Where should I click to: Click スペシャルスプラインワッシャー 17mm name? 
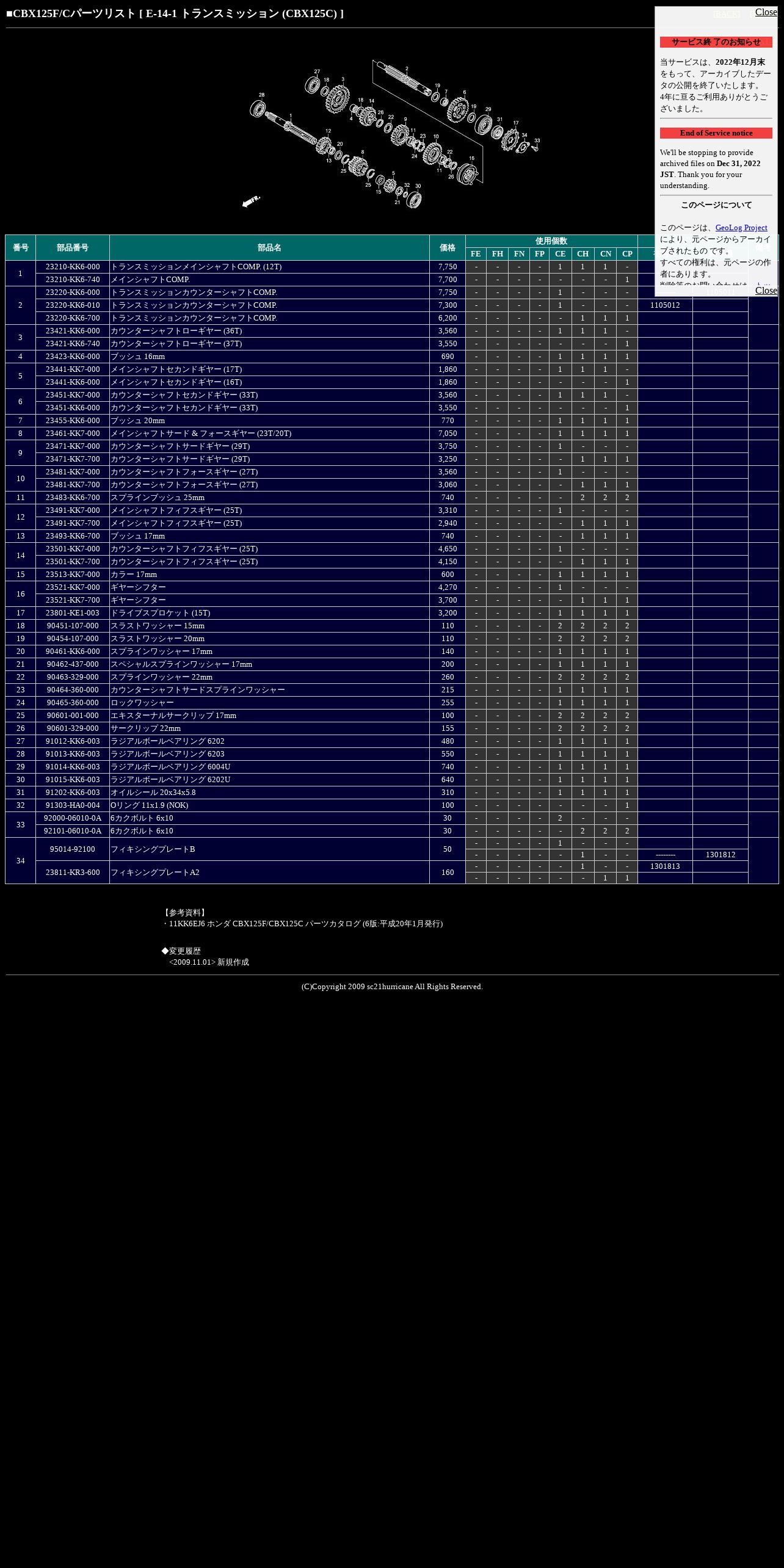click(181, 664)
